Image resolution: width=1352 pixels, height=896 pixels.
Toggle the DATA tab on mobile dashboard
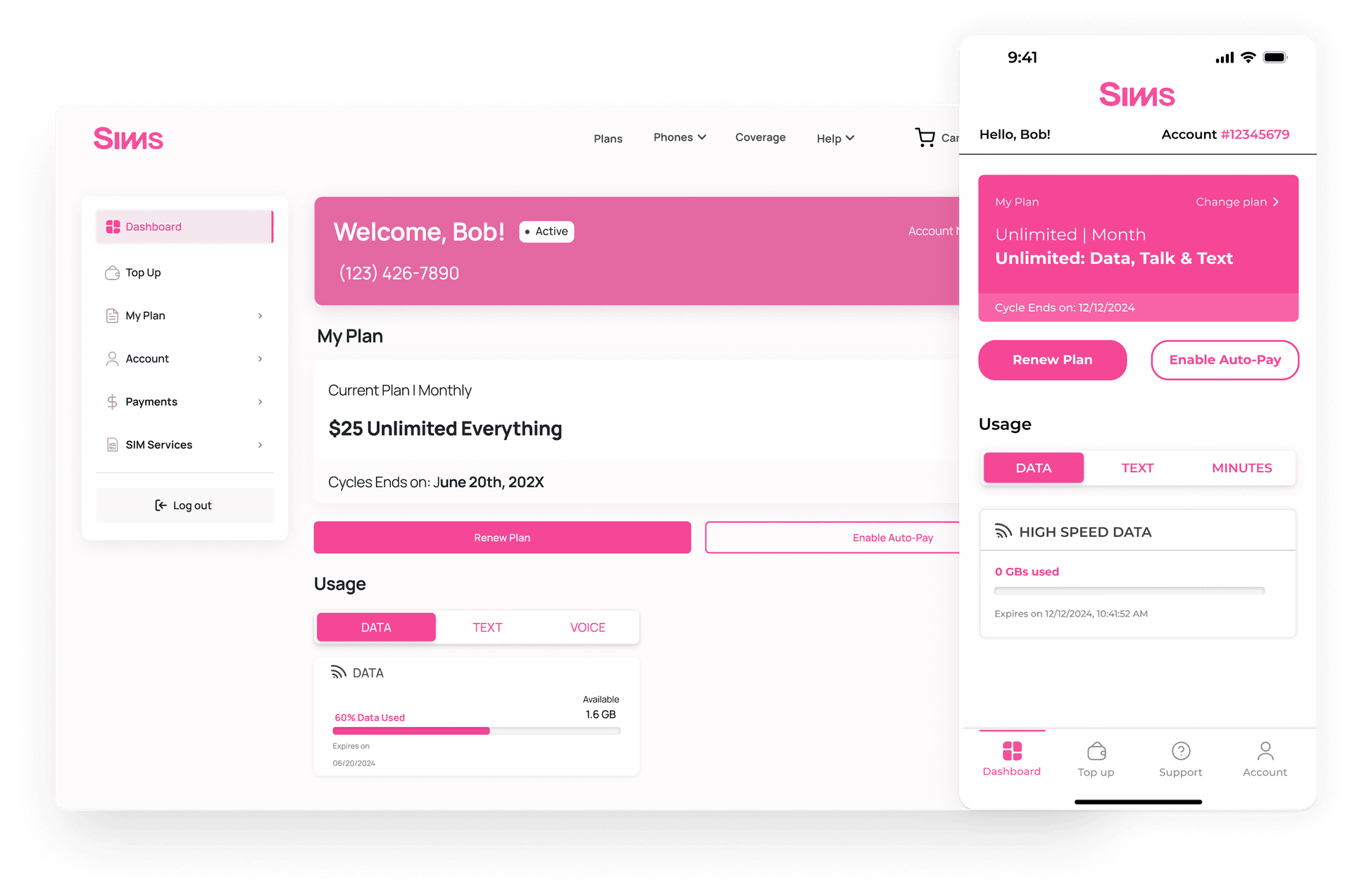1033,467
